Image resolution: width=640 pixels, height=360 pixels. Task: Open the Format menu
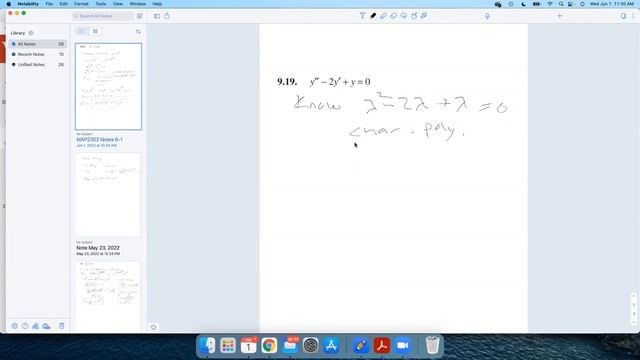pyautogui.click(x=81, y=4)
